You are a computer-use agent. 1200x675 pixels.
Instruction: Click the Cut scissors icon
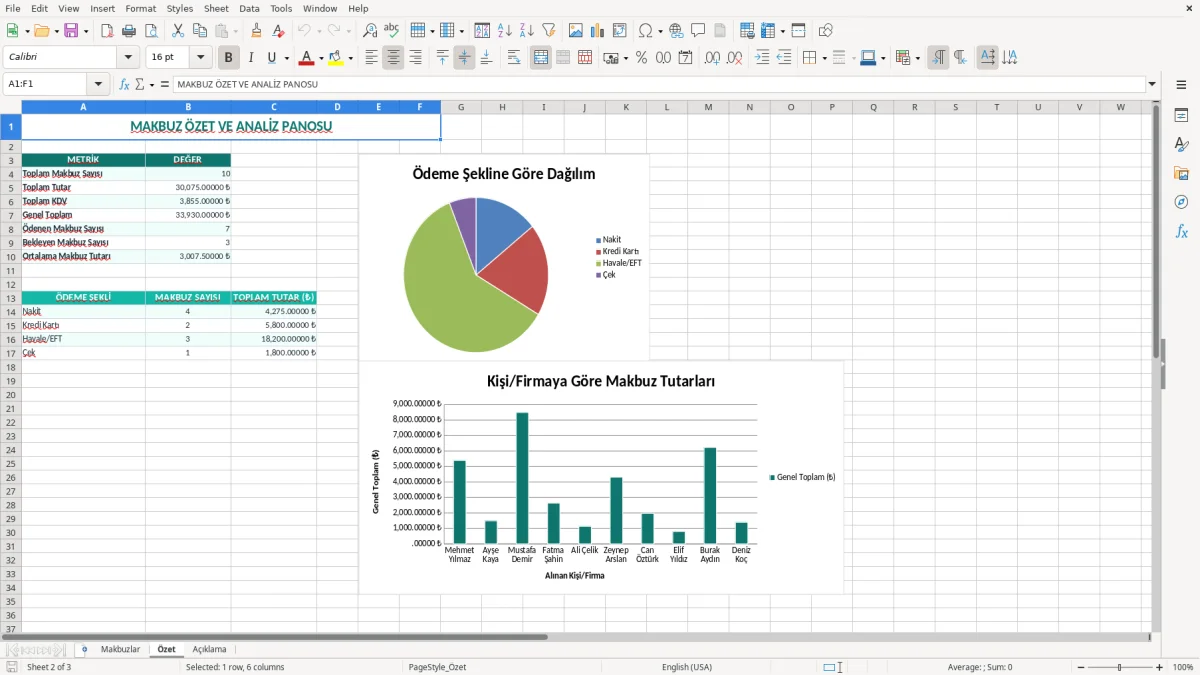point(178,31)
